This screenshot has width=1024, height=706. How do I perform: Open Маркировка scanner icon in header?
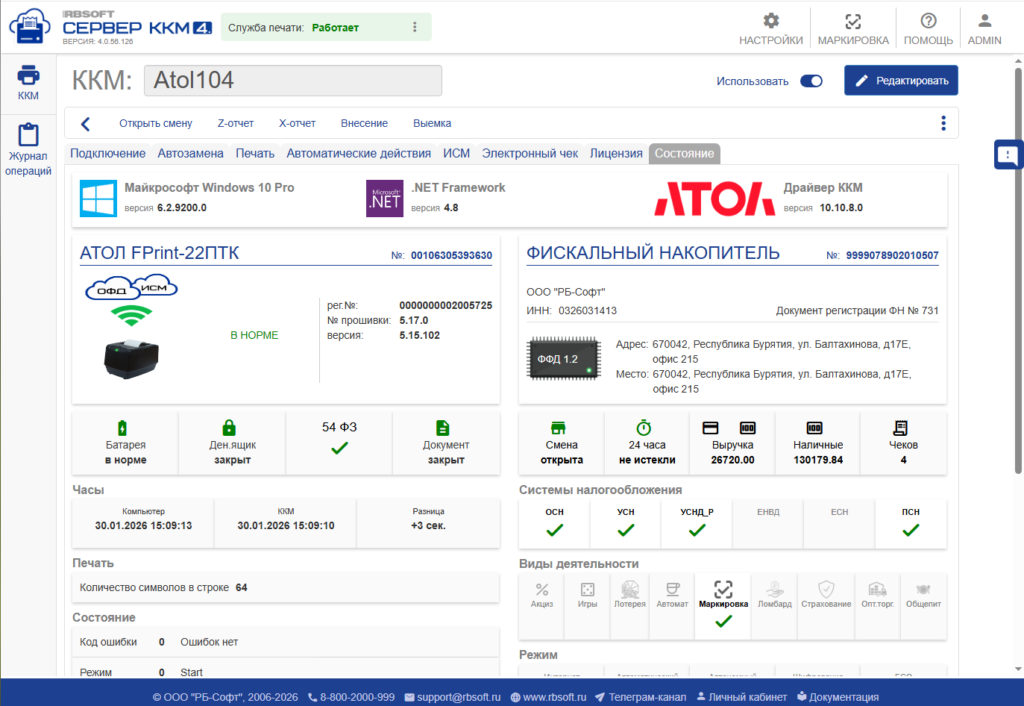[852, 21]
